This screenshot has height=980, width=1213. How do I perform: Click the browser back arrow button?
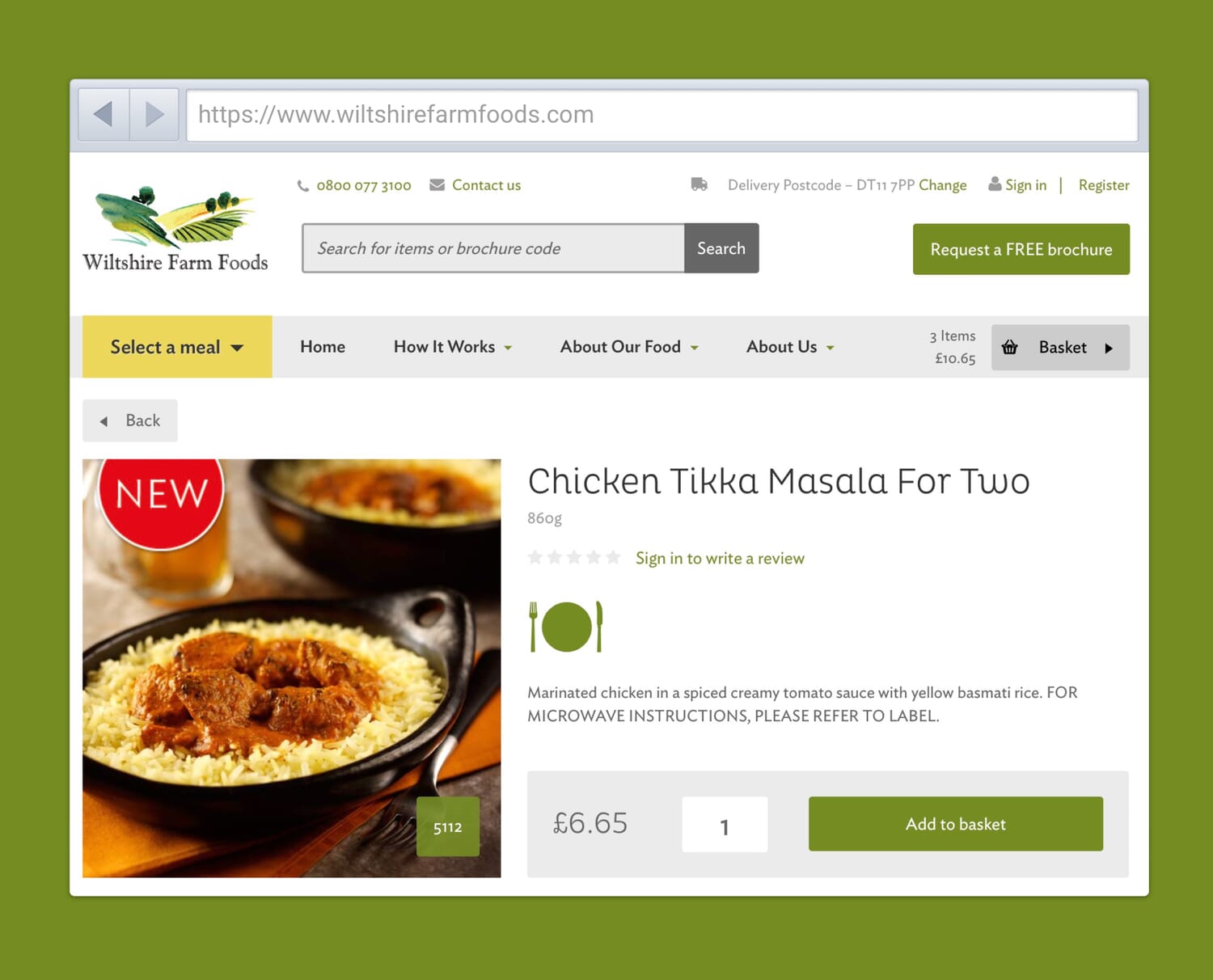tap(104, 114)
